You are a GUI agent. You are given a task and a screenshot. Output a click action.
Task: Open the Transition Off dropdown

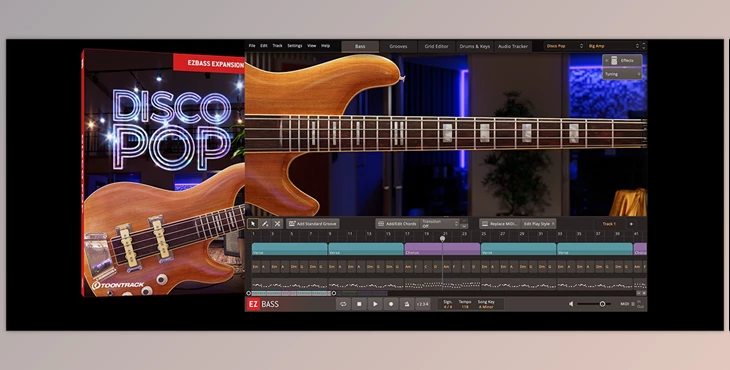click(x=439, y=224)
